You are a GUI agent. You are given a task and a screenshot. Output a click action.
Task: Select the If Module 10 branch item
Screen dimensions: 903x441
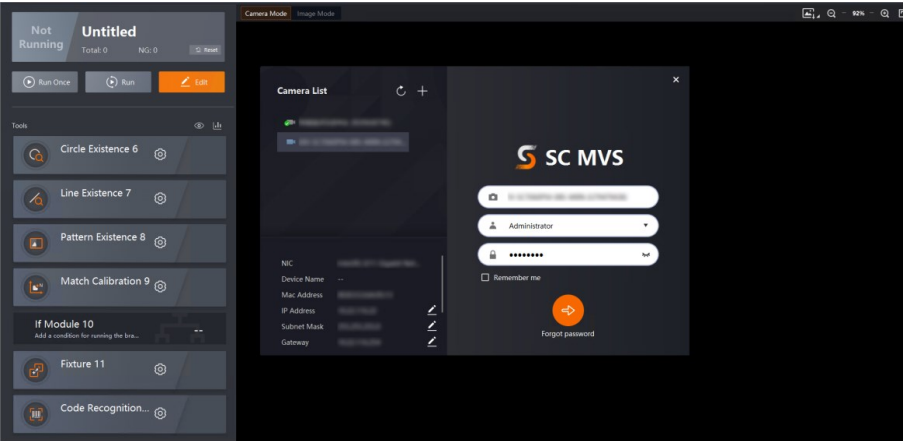point(119,329)
